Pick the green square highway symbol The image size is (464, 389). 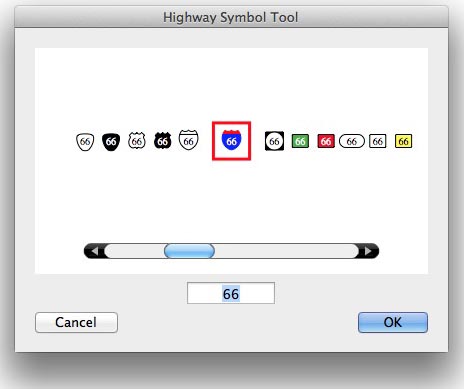tap(300, 141)
